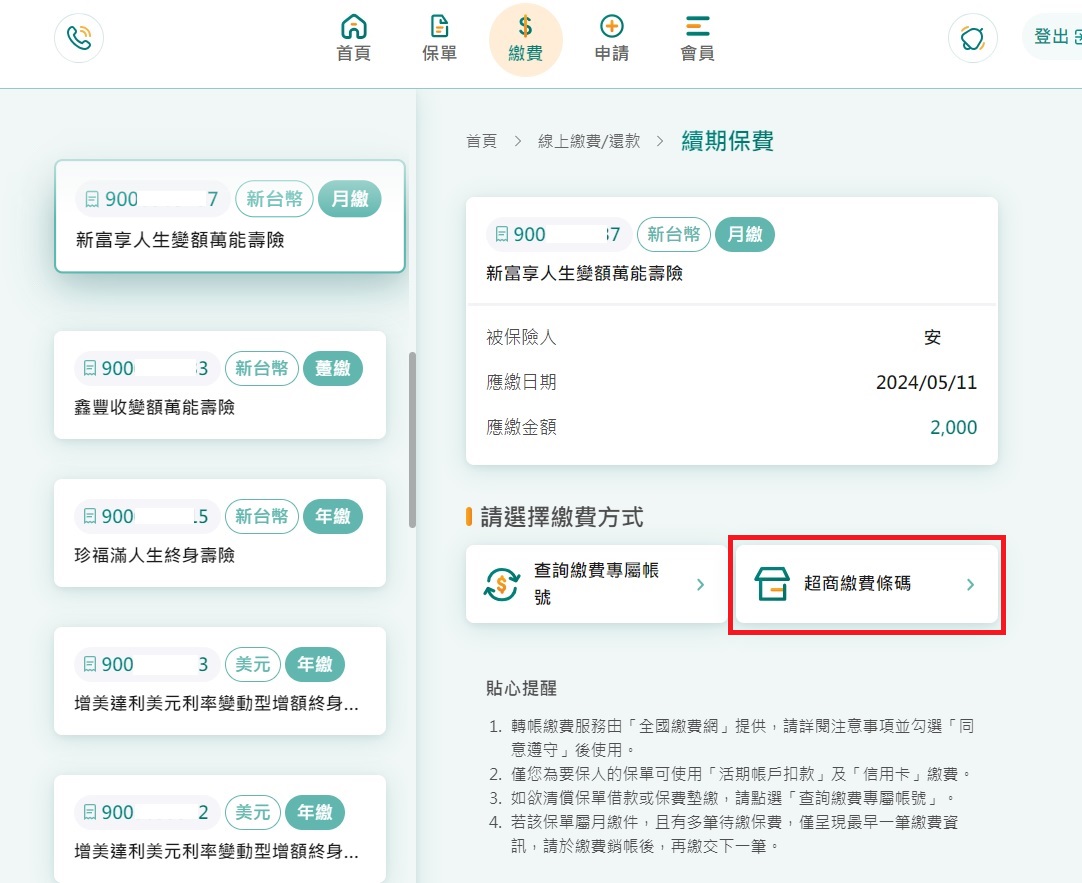Click 查詢繳費專屬帳號 payment option
The height and width of the screenshot is (883, 1082).
tap(596, 584)
